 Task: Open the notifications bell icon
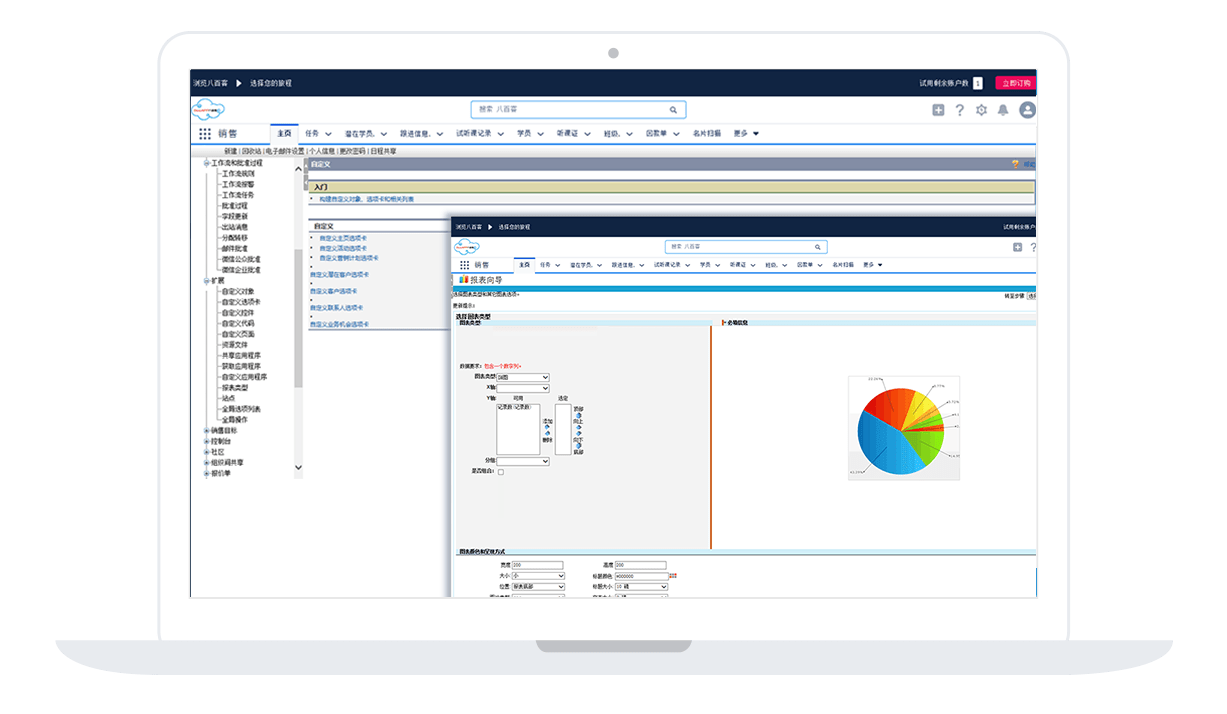point(1003,110)
